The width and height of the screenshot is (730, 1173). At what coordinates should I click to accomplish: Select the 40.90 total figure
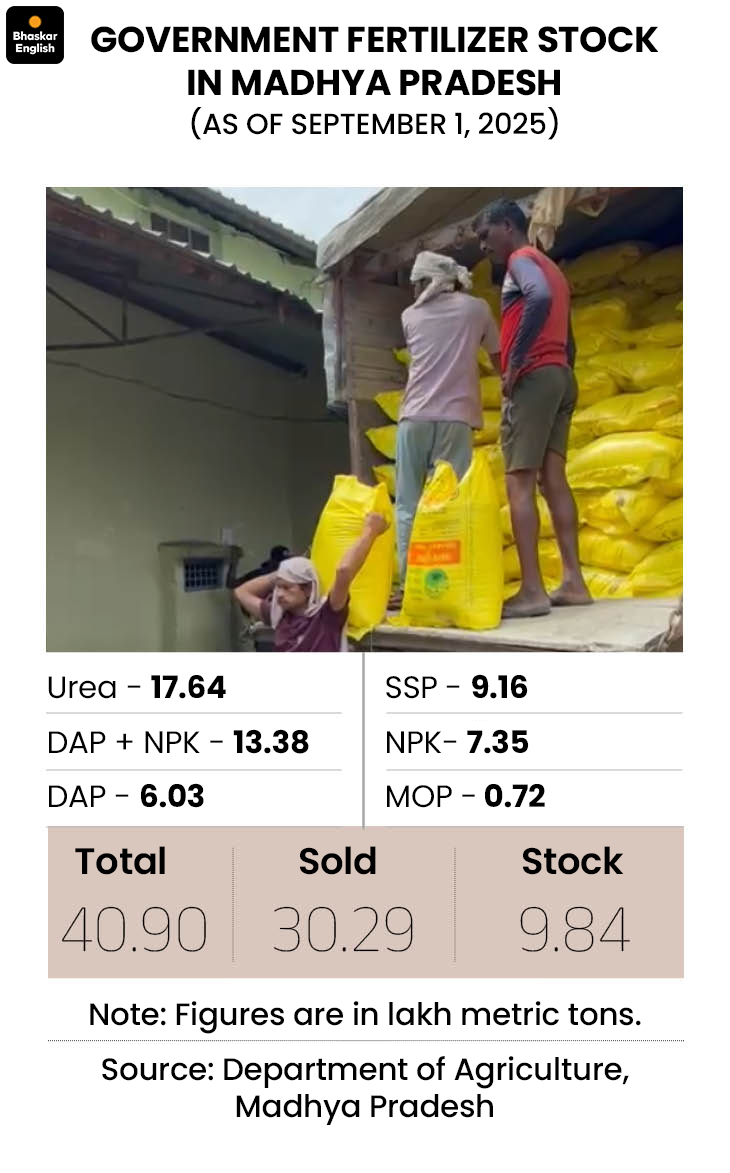tap(134, 930)
